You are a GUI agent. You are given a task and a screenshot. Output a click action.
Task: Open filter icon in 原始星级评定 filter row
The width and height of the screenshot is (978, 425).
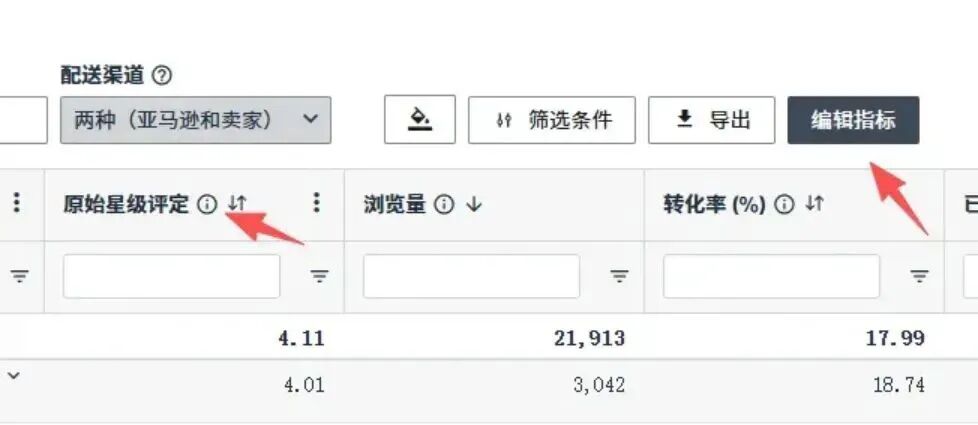pos(319,276)
